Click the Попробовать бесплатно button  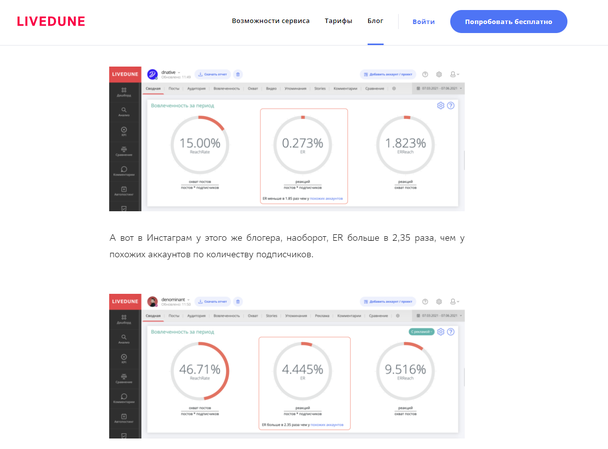click(x=508, y=22)
